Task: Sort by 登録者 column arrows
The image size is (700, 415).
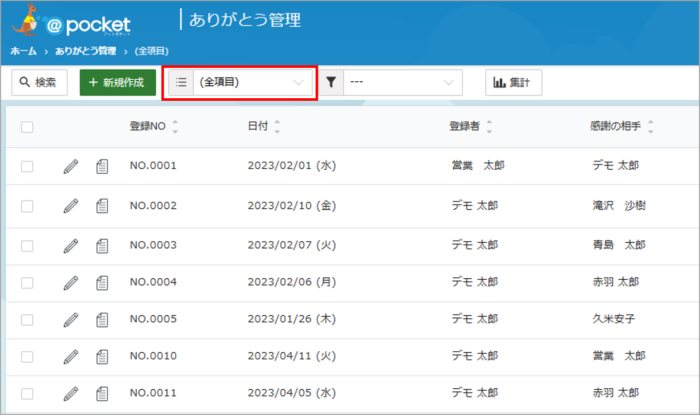Action: pos(489,127)
